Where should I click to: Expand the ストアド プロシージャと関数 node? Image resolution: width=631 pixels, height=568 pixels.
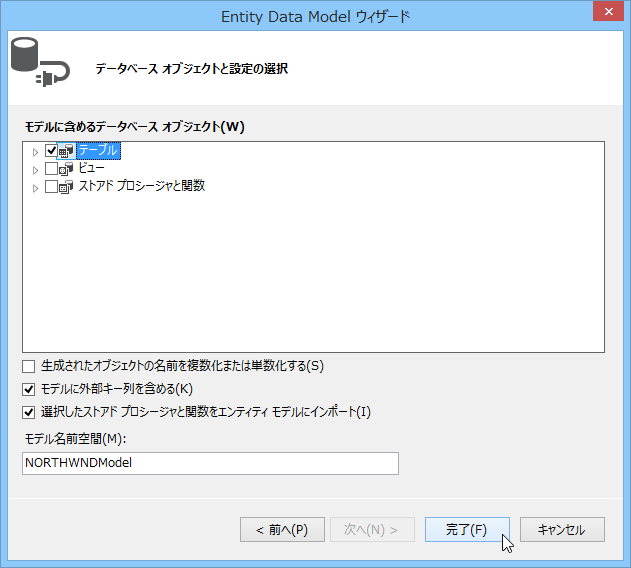click(35, 188)
